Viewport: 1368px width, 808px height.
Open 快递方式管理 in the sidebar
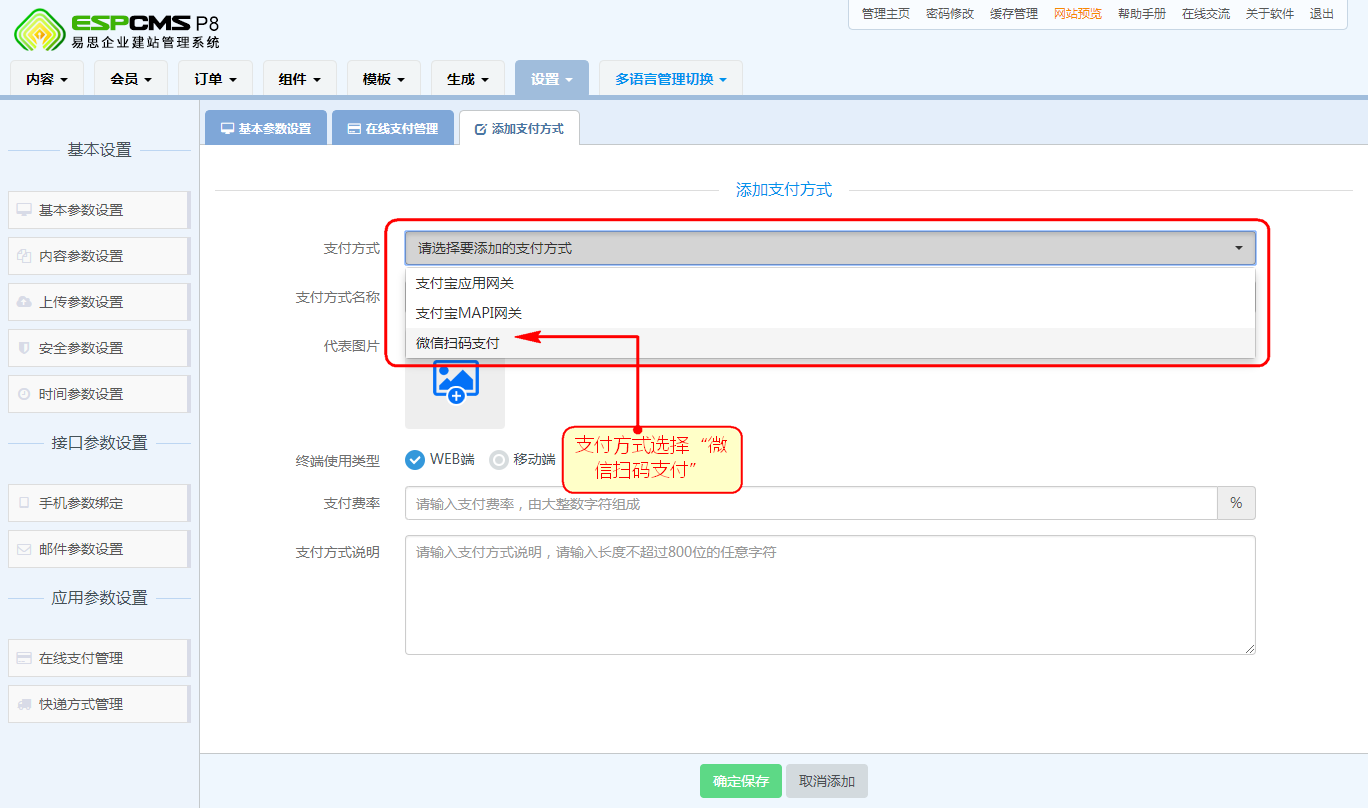(x=98, y=704)
